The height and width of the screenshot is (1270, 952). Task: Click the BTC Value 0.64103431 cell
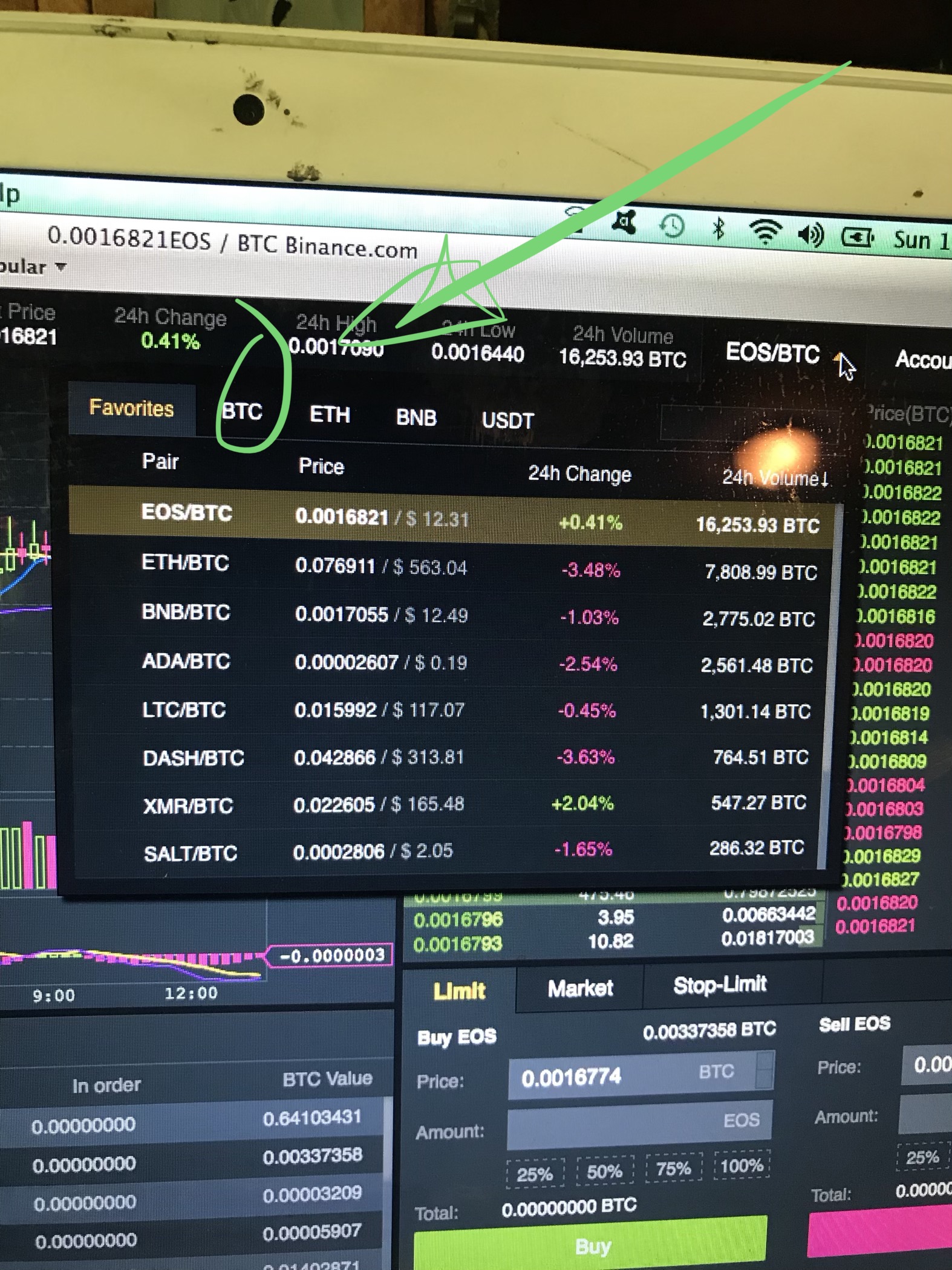312,1118
